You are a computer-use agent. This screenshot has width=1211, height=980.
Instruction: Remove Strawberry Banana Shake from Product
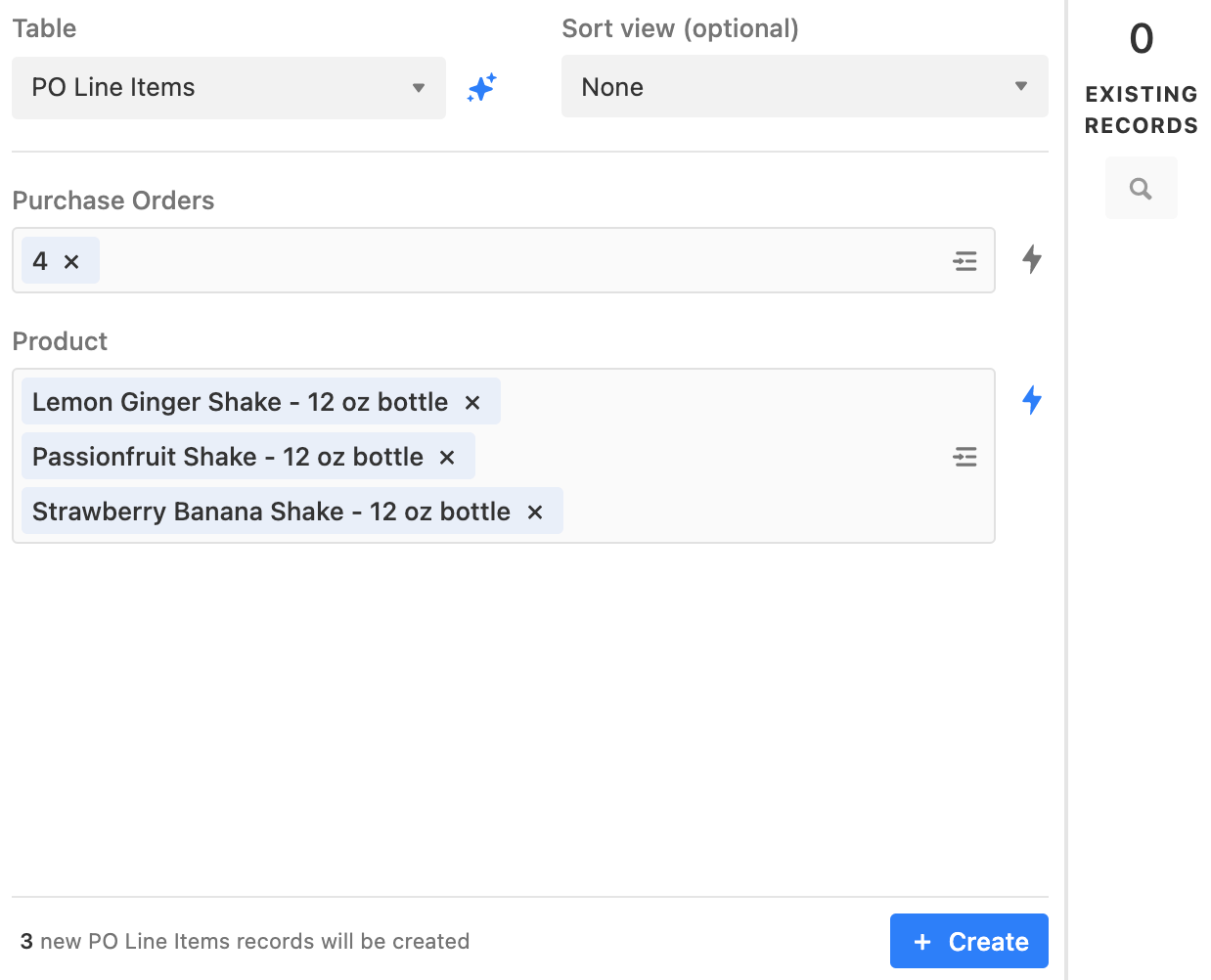click(x=535, y=512)
